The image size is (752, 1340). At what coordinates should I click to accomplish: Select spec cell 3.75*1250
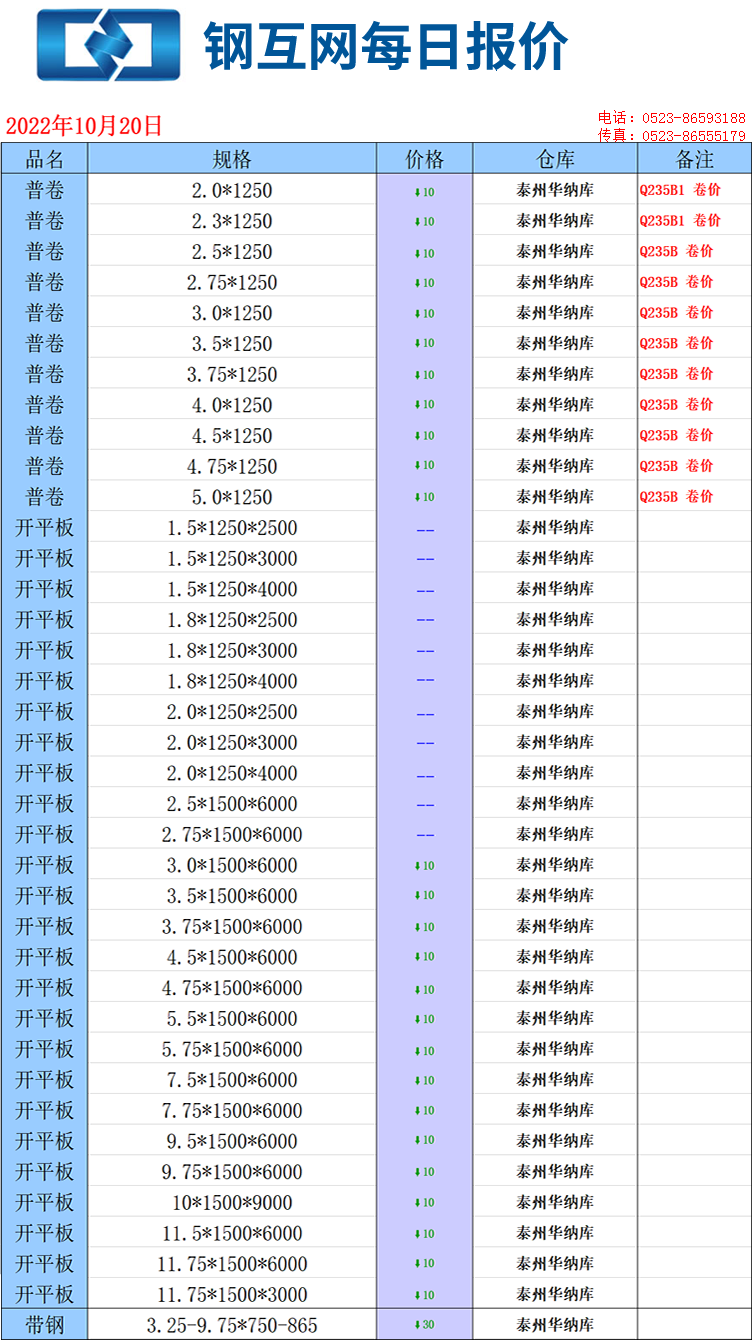click(232, 375)
